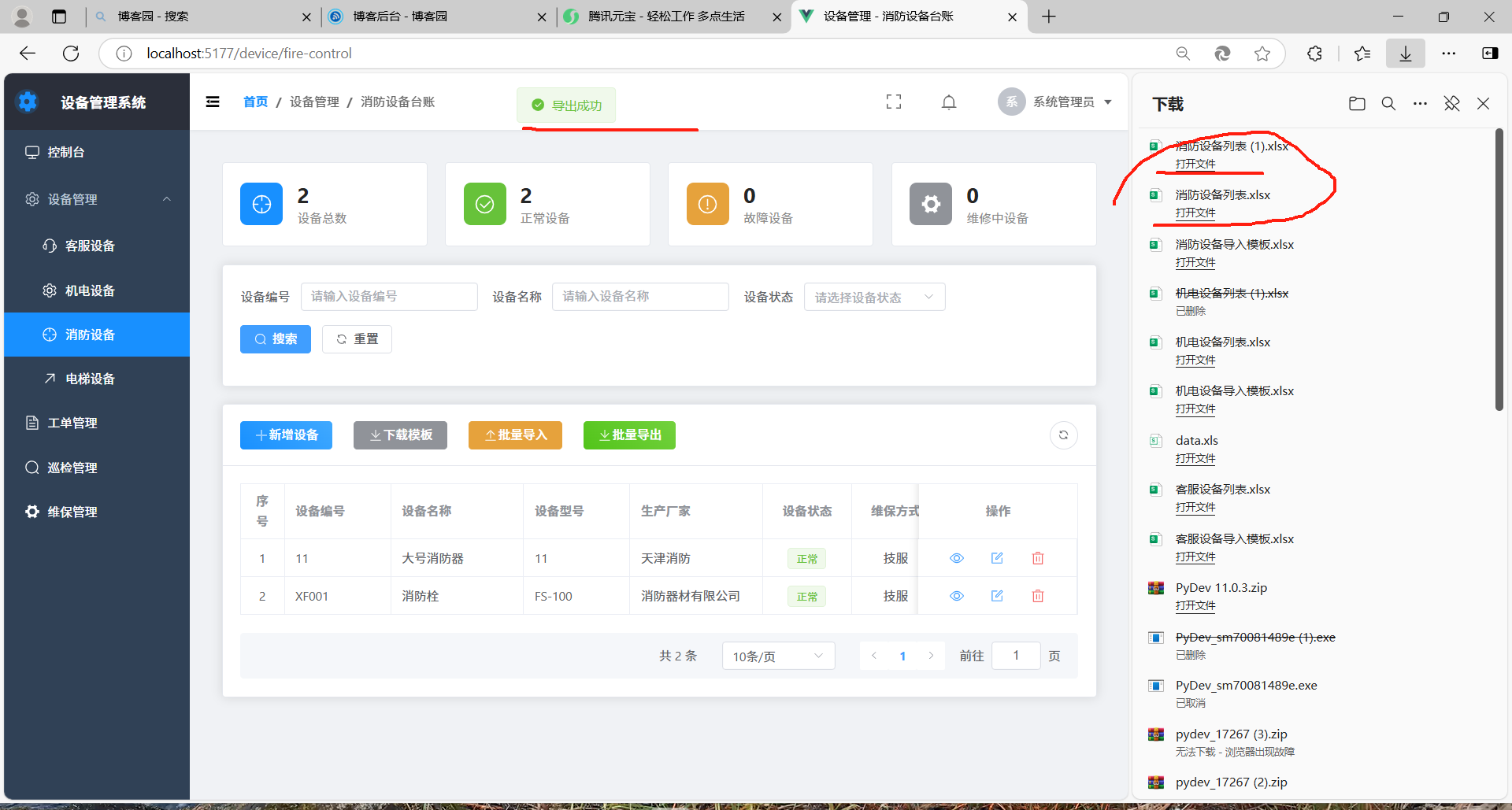Open the 系统管理员 user dropdown
Screen dimensions: 1512x810
pyautogui.click(x=1055, y=102)
